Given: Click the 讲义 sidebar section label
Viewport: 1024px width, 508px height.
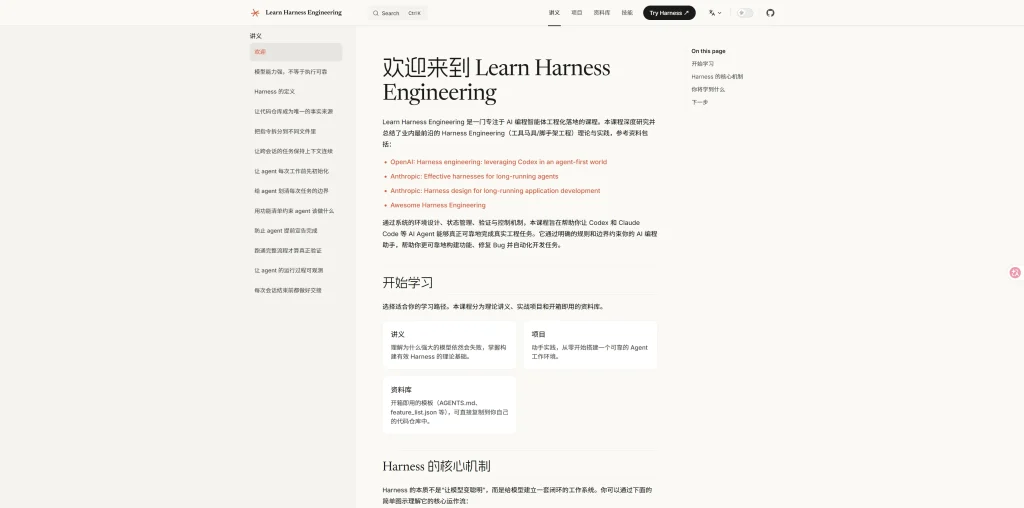Looking at the screenshot, I should click(255, 36).
